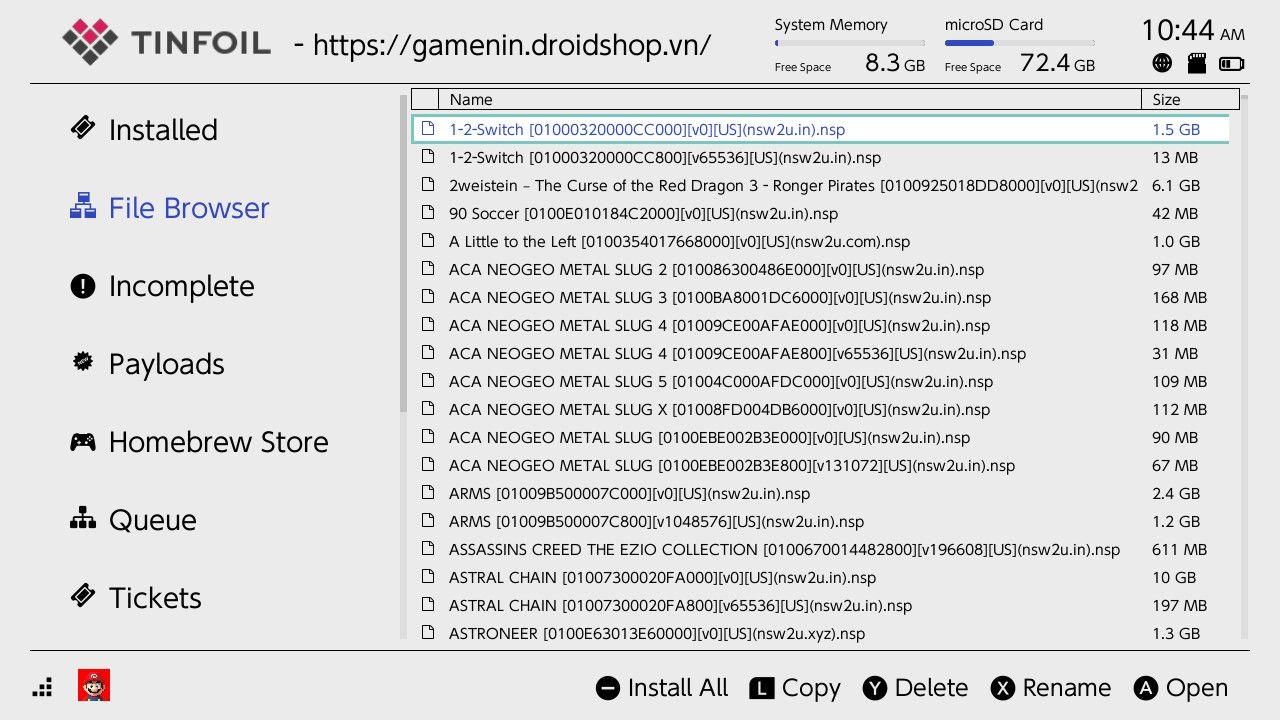Viewport: 1280px width, 720px height.
Task: Click the Homebrew Store gamepad icon
Action: click(x=83, y=441)
